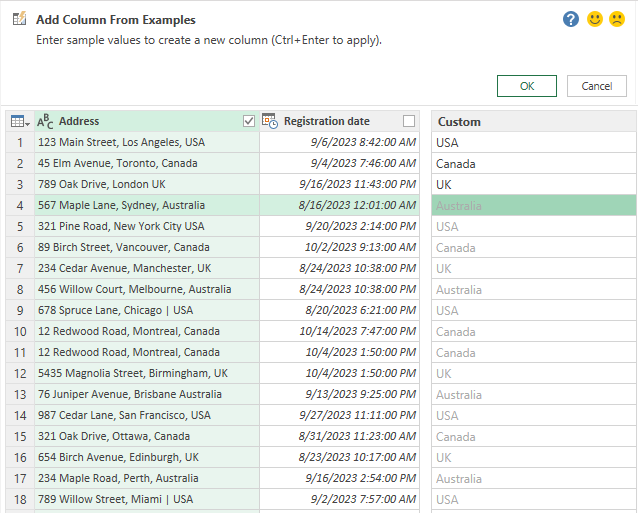Edit Custom cell containing UK in row 3
Viewport: 638px width, 513px height.
pos(533,185)
